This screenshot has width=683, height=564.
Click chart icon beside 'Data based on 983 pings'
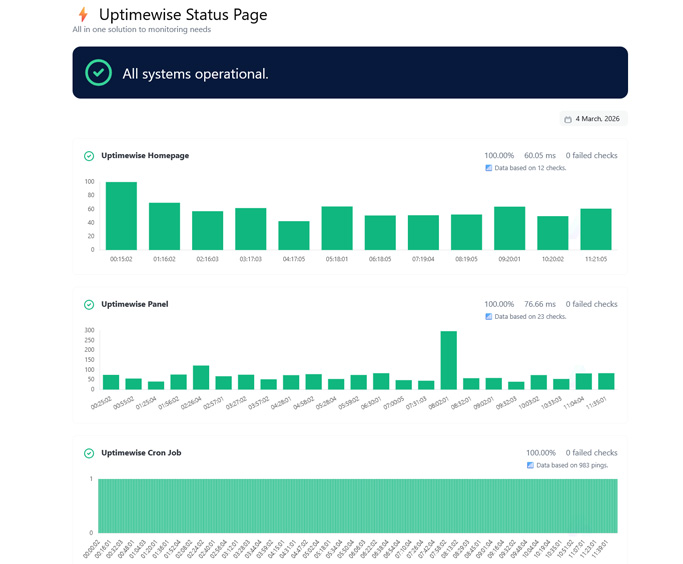(x=531, y=465)
